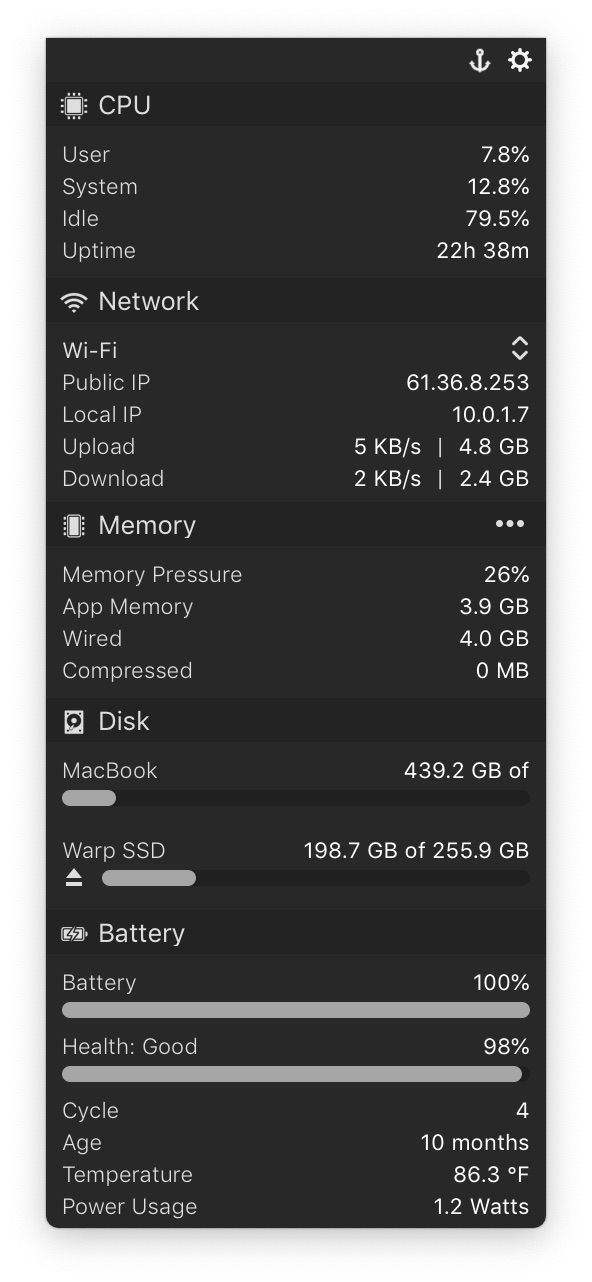Click the Local IP address 10.0.1.7
This screenshot has width=592, height=1282.
(490, 415)
